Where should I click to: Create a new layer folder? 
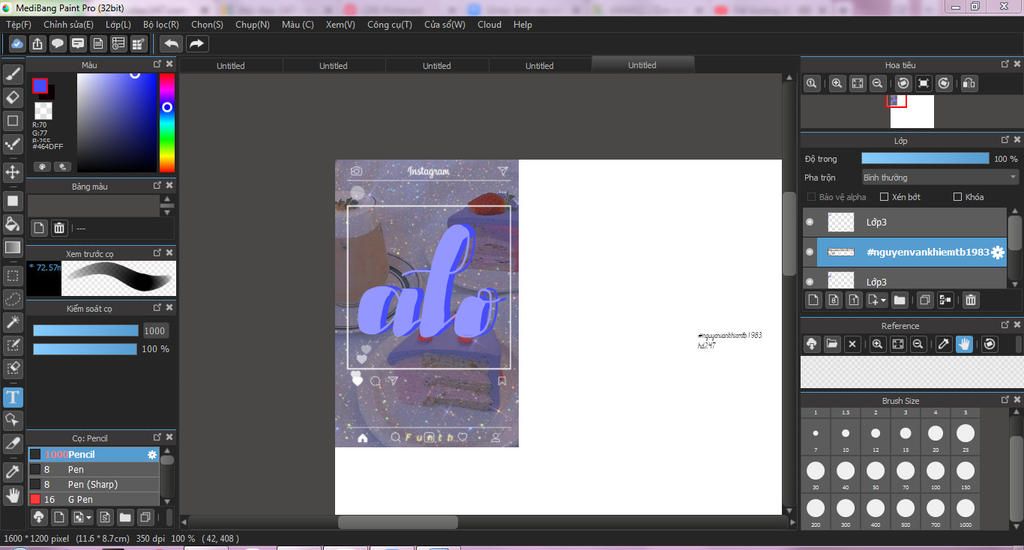pyautogui.click(x=899, y=300)
